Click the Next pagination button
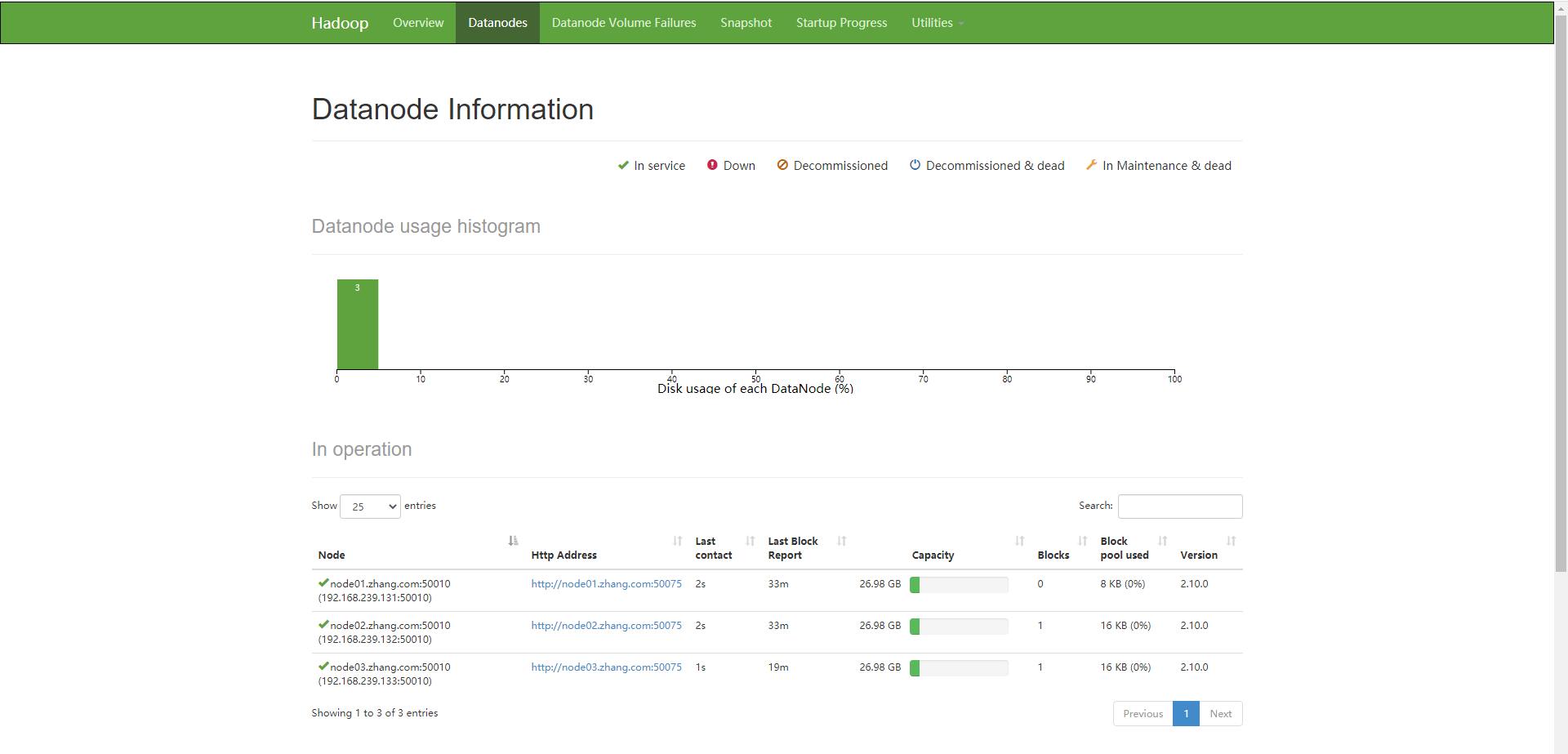1568x754 pixels. coord(1221,714)
